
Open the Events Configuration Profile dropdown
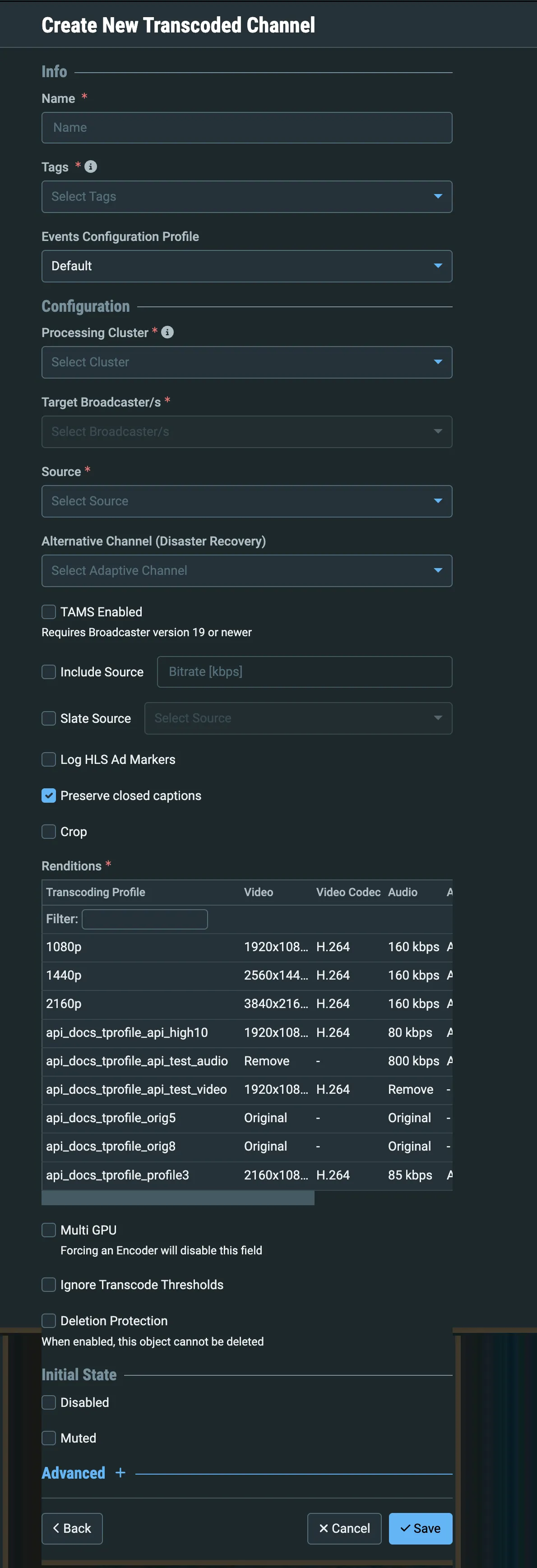pos(246,266)
